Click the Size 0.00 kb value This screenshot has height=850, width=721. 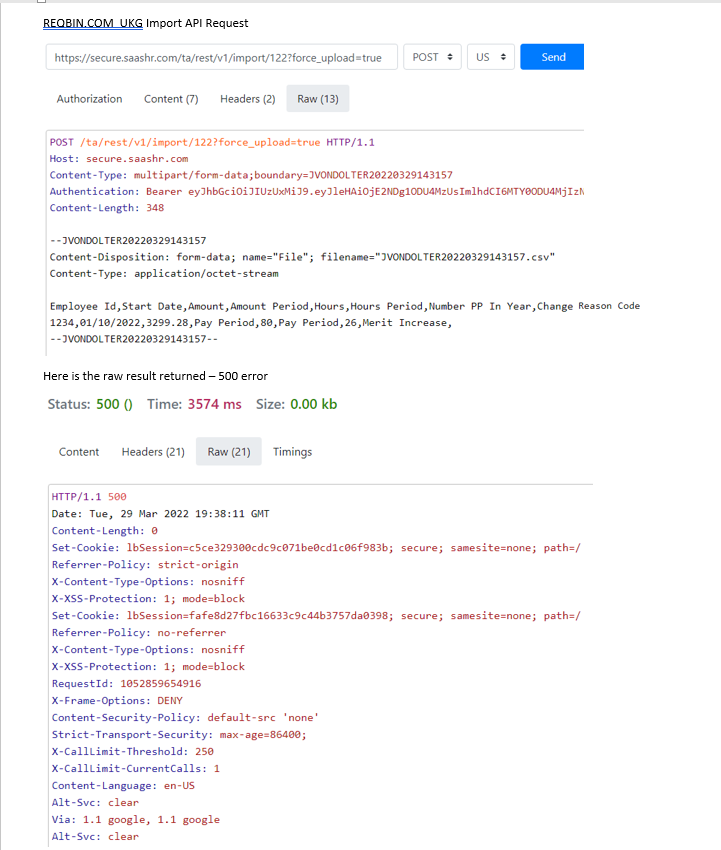point(313,404)
